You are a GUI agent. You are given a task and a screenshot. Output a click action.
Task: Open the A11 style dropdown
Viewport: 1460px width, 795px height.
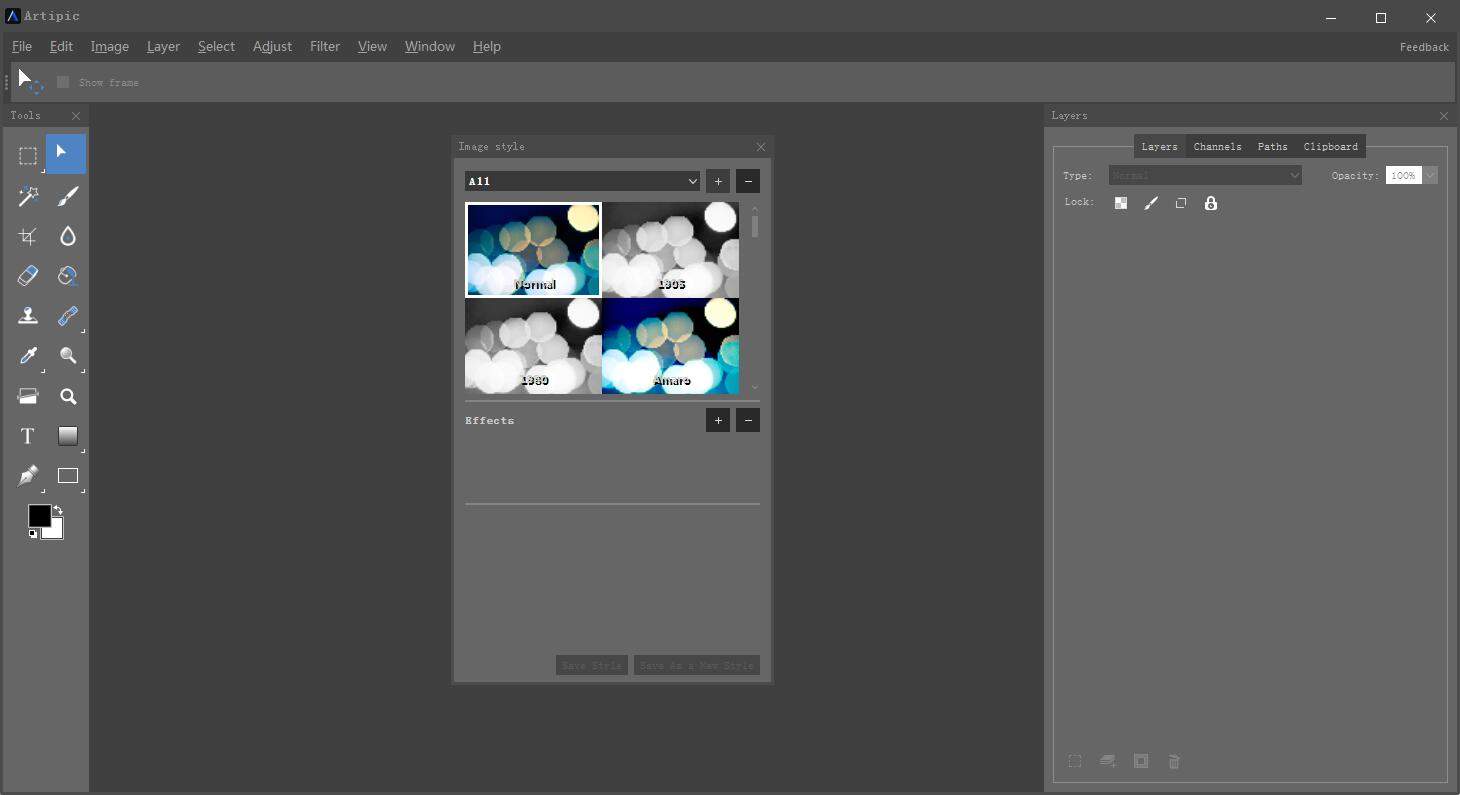693,181
